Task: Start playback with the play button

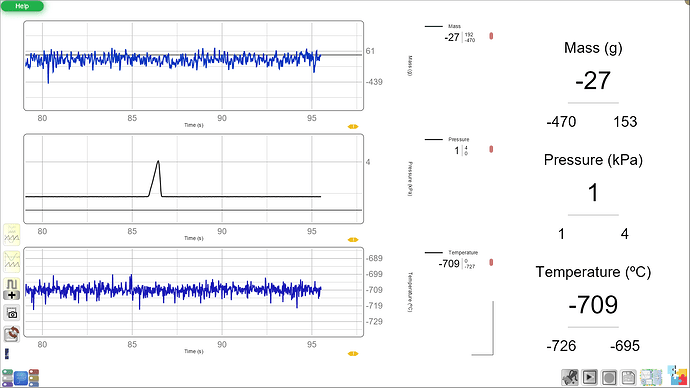Action: 589,377
